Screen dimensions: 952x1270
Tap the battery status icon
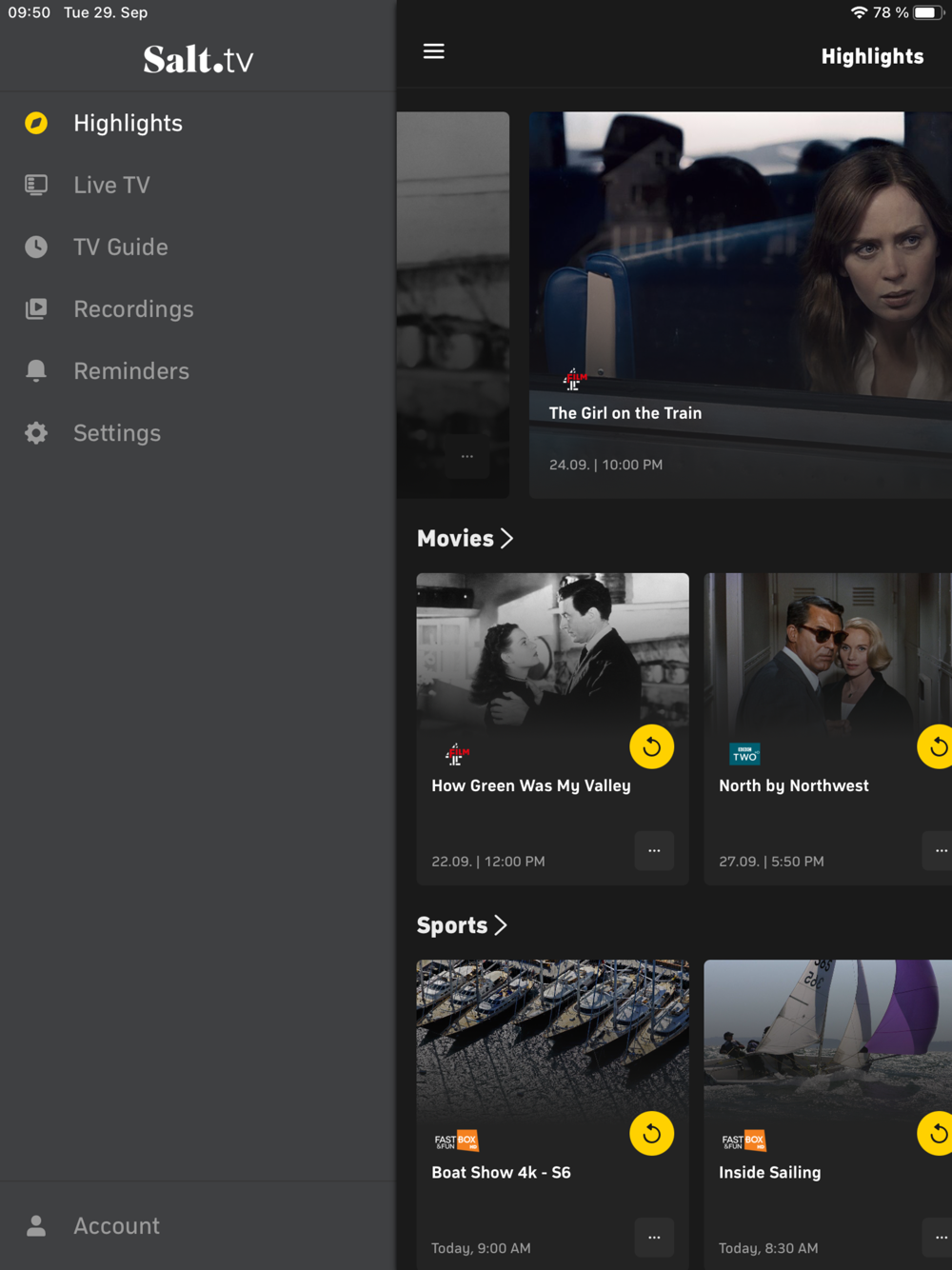point(928,12)
